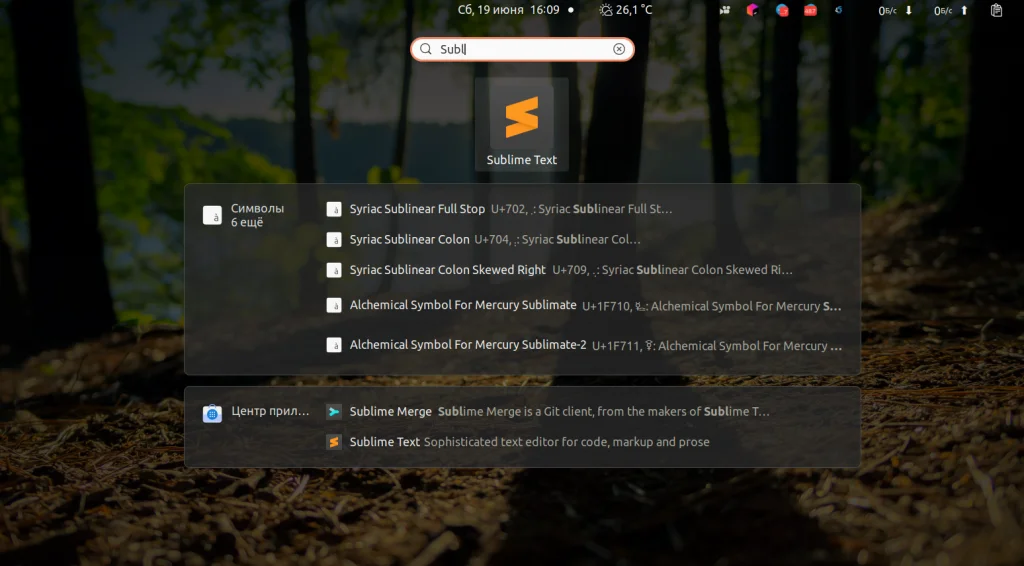Click character icon beside Mercury Sublimate-2
The height and width of the screenshot is (566, 1024).
pyautogui.click(x=334, y=345)
